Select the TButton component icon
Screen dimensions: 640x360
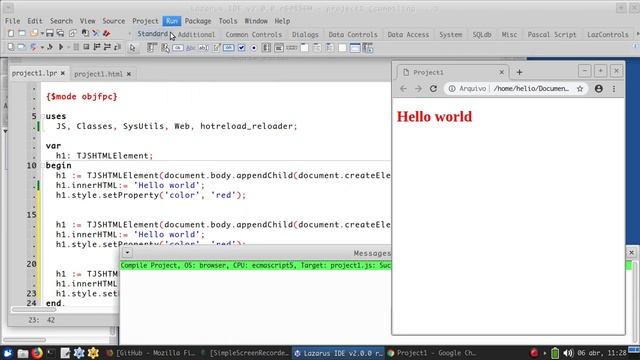coord(178,48)
